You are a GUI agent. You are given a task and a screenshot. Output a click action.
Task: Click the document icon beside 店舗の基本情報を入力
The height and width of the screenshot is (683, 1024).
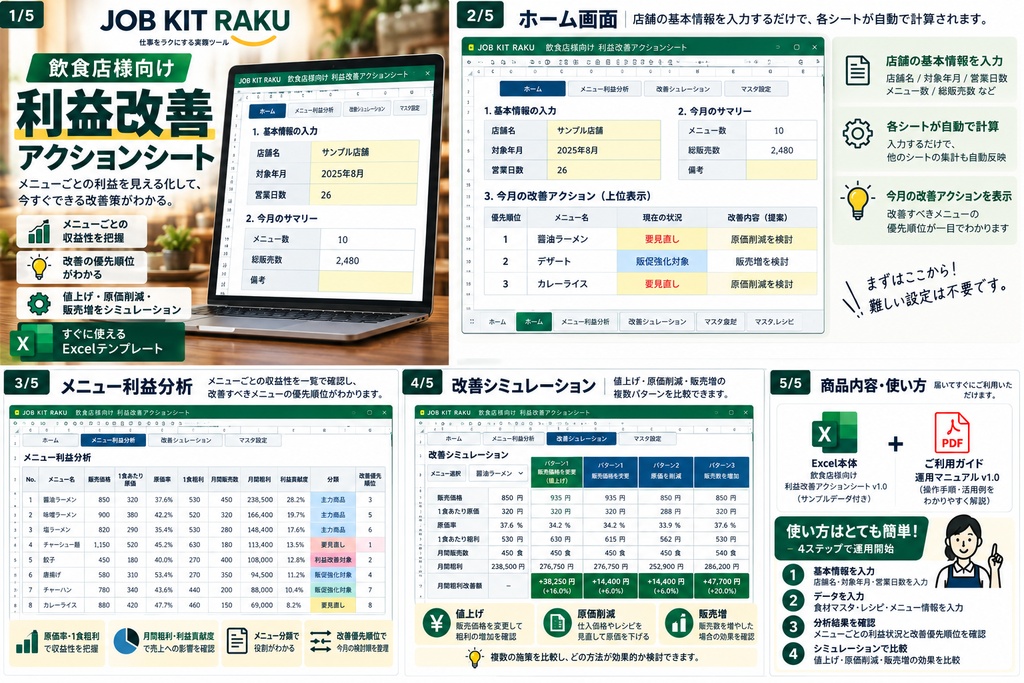(x=857, y=71)
